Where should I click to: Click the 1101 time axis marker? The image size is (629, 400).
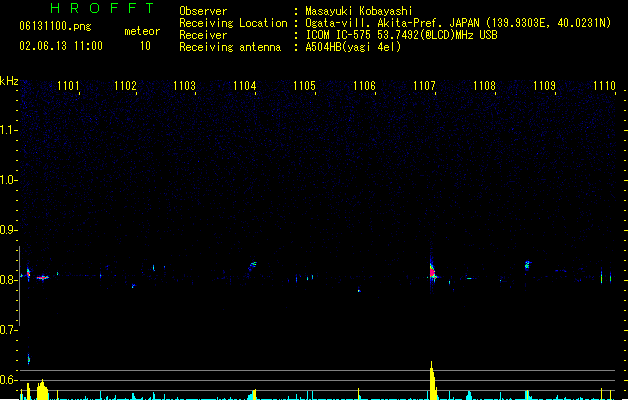point(68,86)
